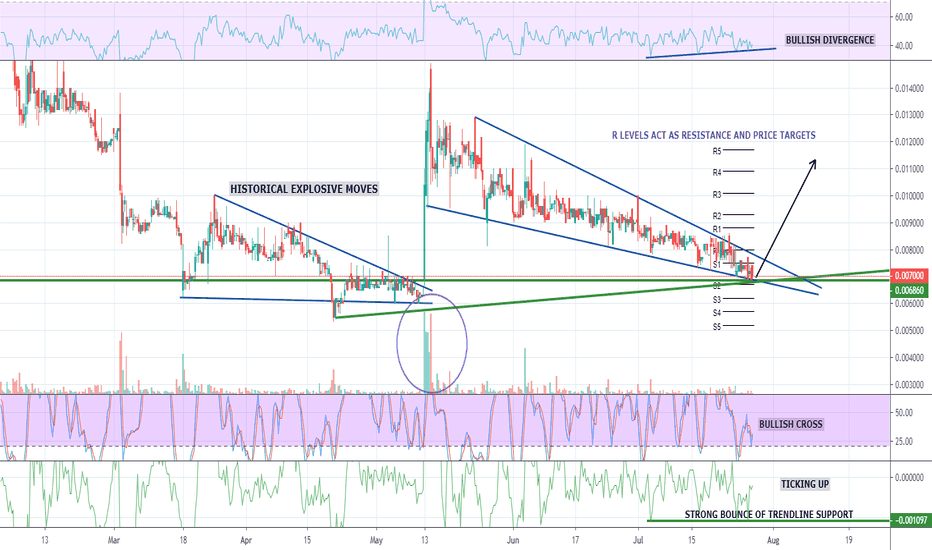Click 0.009000 on the price axis
932x550 pixels.
point(909,223)
